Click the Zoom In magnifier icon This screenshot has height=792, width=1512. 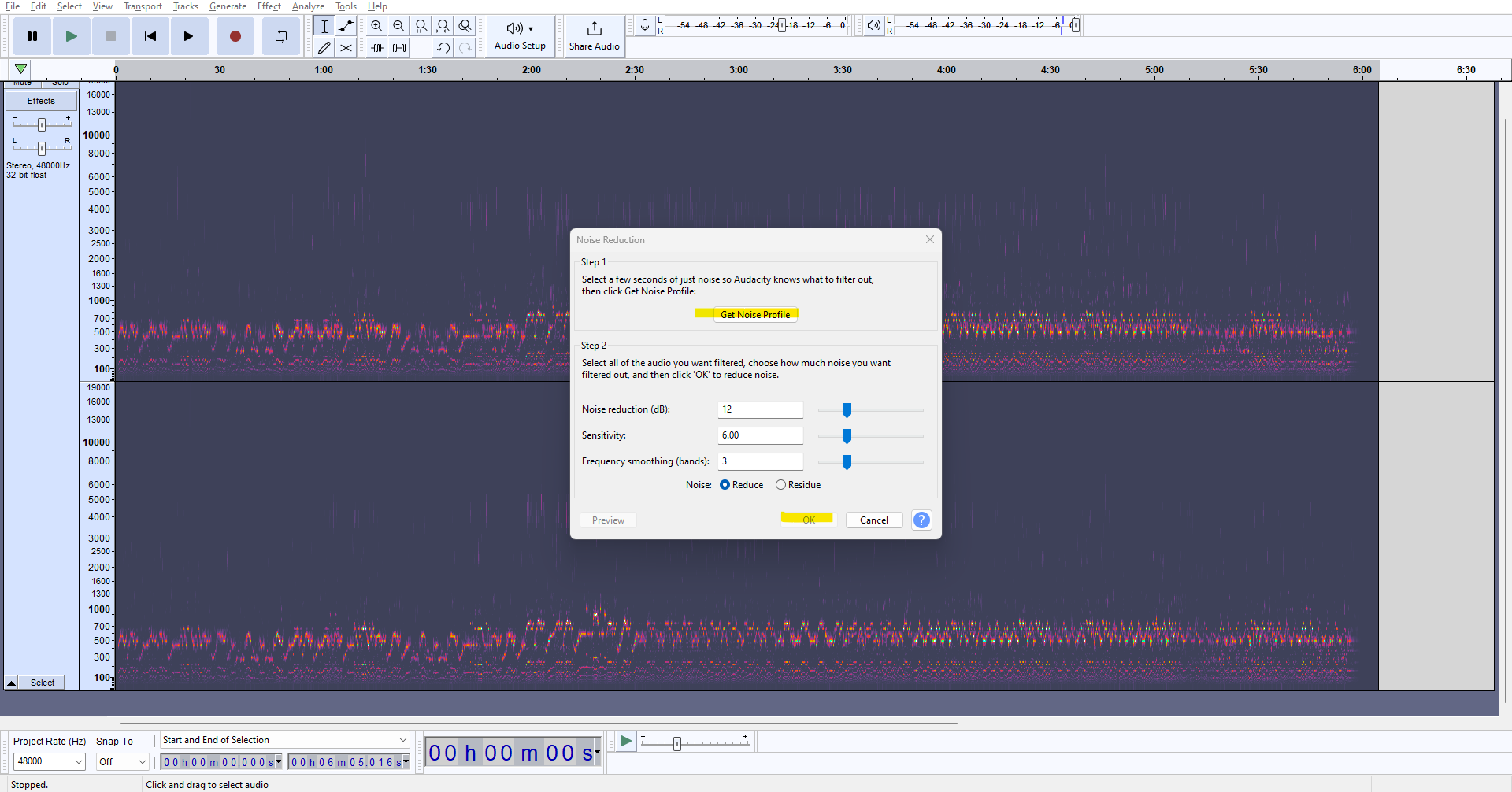pos(376,26)
